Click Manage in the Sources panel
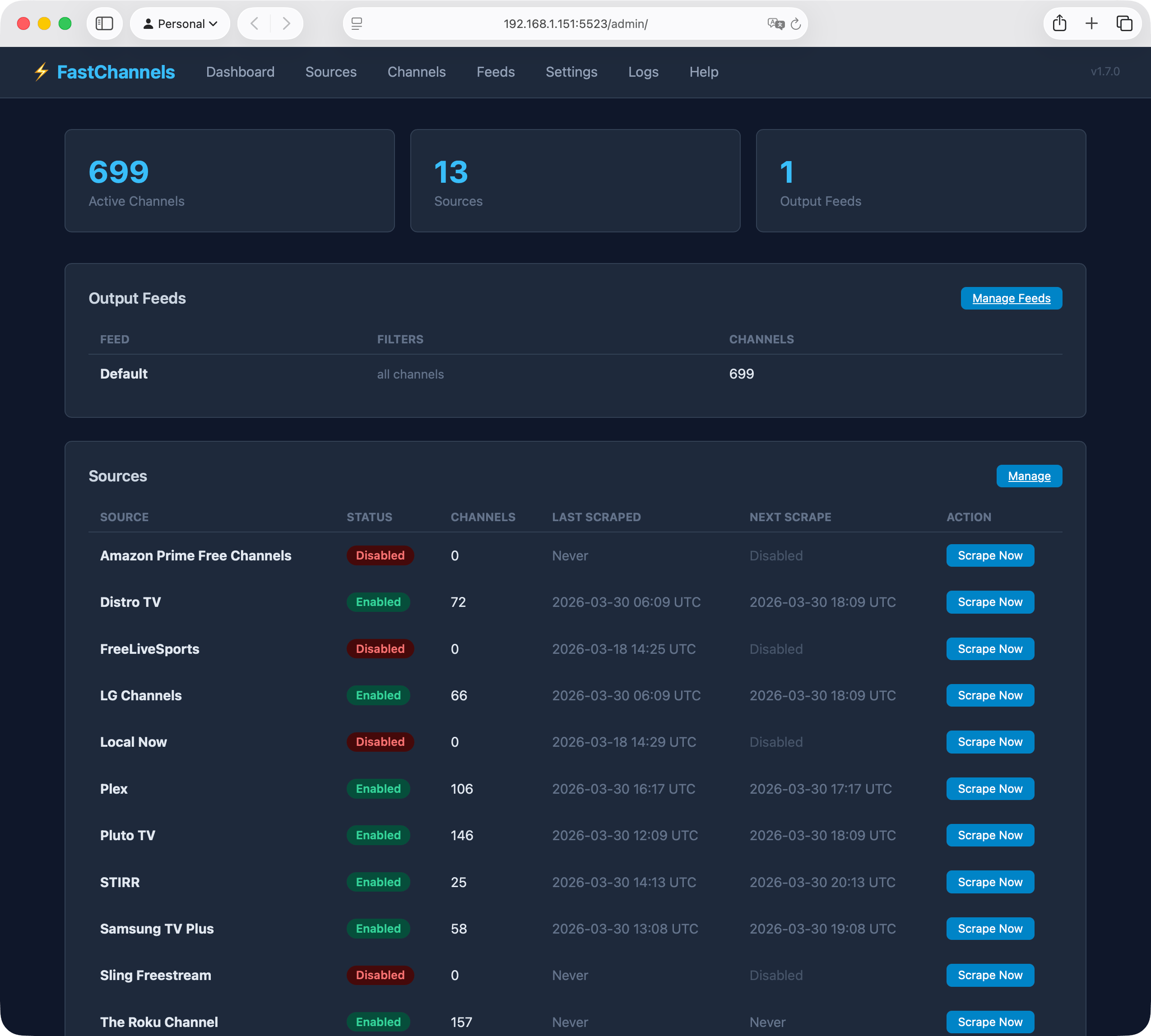The height and width of the screenshot is (1036, 1151). [x=1029, y=476]
